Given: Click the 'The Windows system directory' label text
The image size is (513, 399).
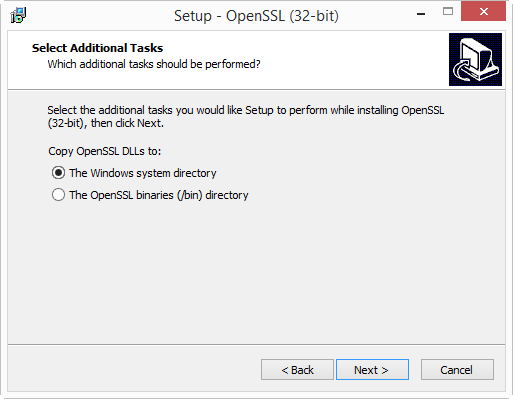Looking at the screenshot, I should pos(143,173).
